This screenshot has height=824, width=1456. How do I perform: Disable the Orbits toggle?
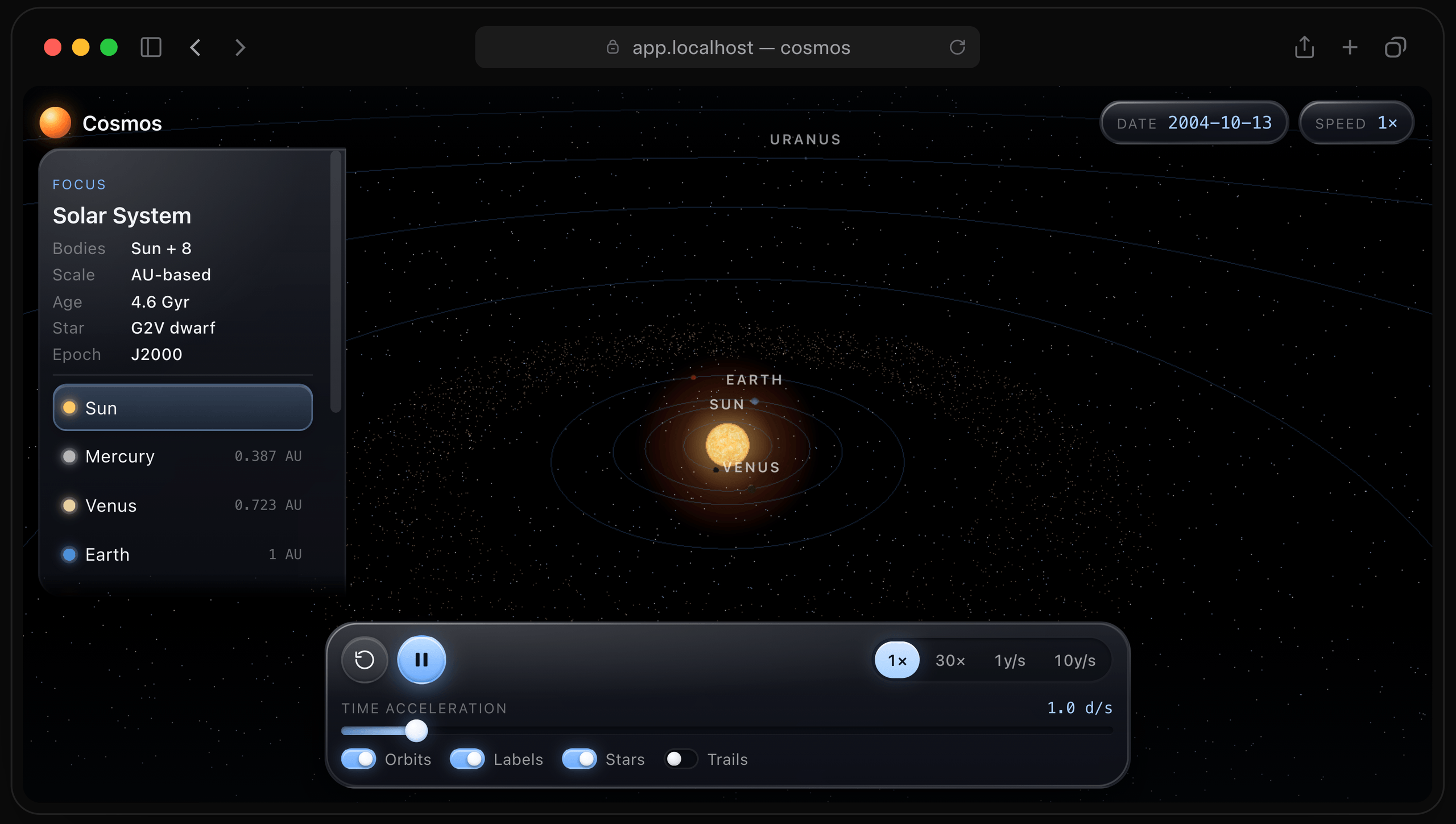pyautogui.click(x=358, y=759)
